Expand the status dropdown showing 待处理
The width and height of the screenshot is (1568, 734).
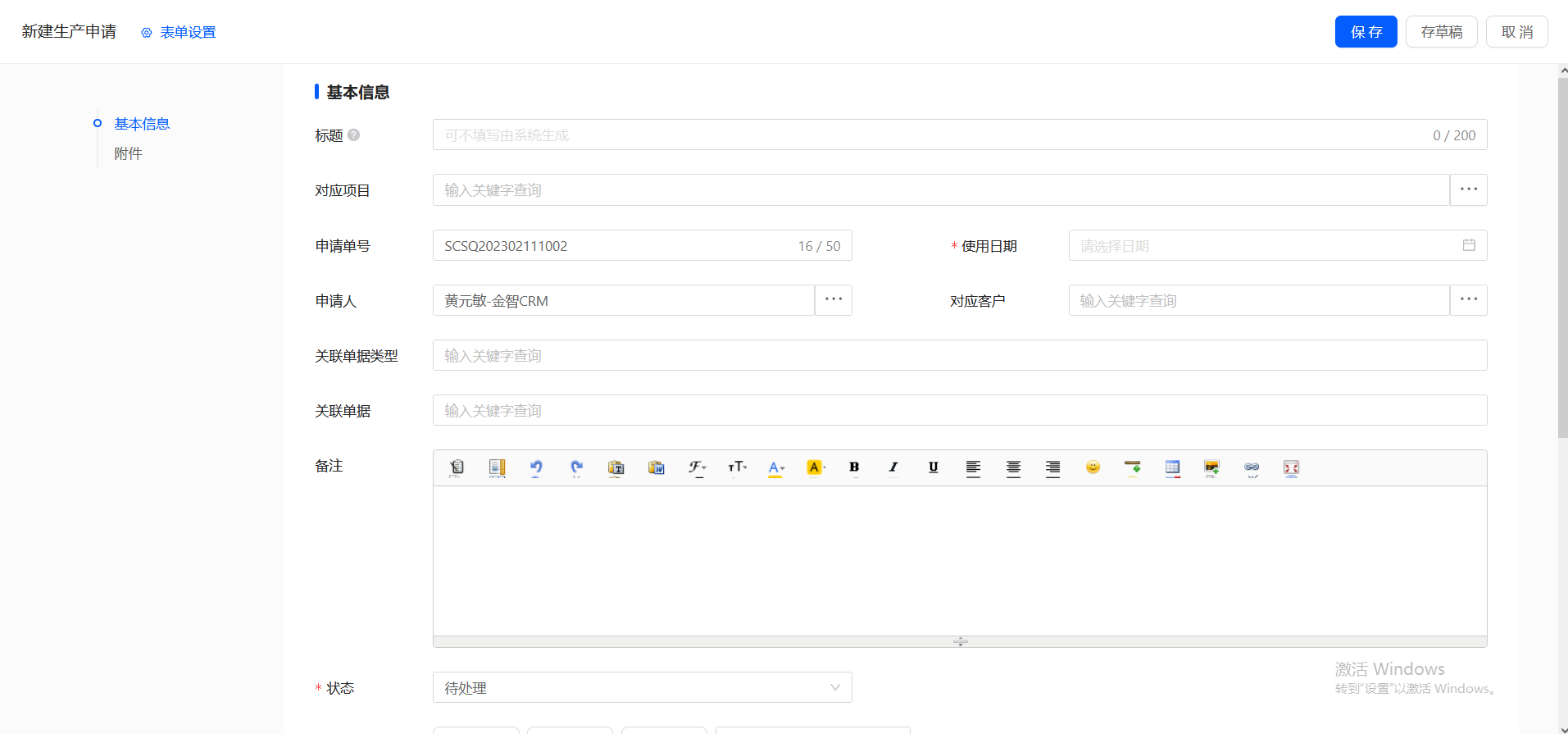(x=643, y=687)
